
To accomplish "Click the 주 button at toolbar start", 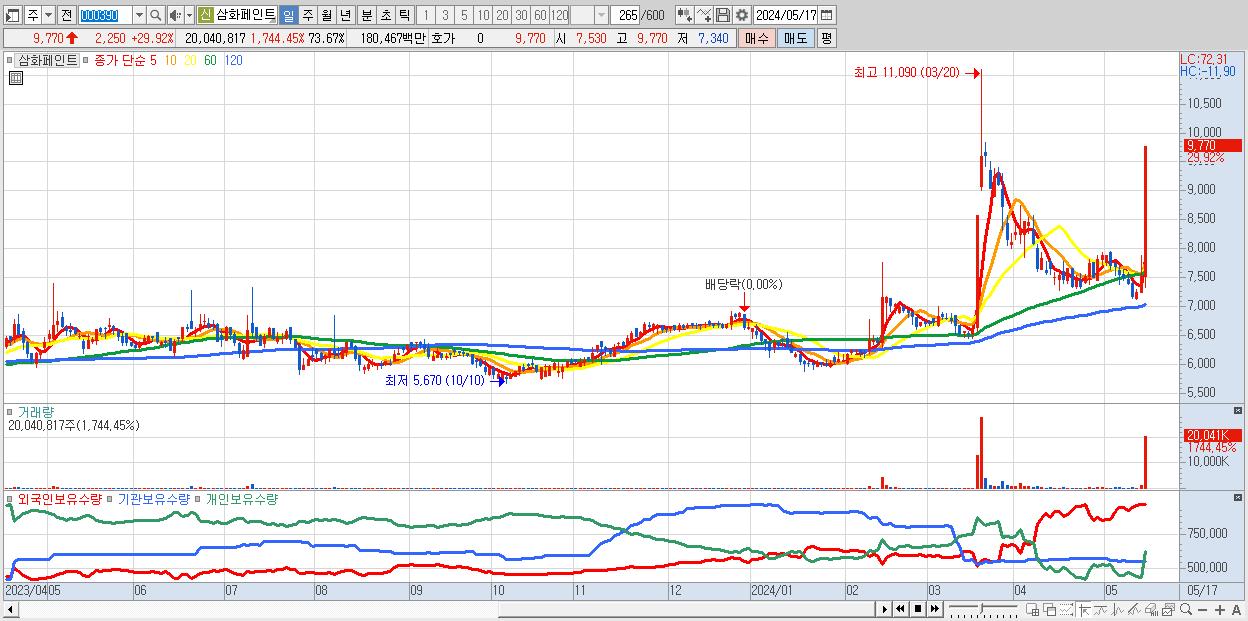I will (33, 15).
